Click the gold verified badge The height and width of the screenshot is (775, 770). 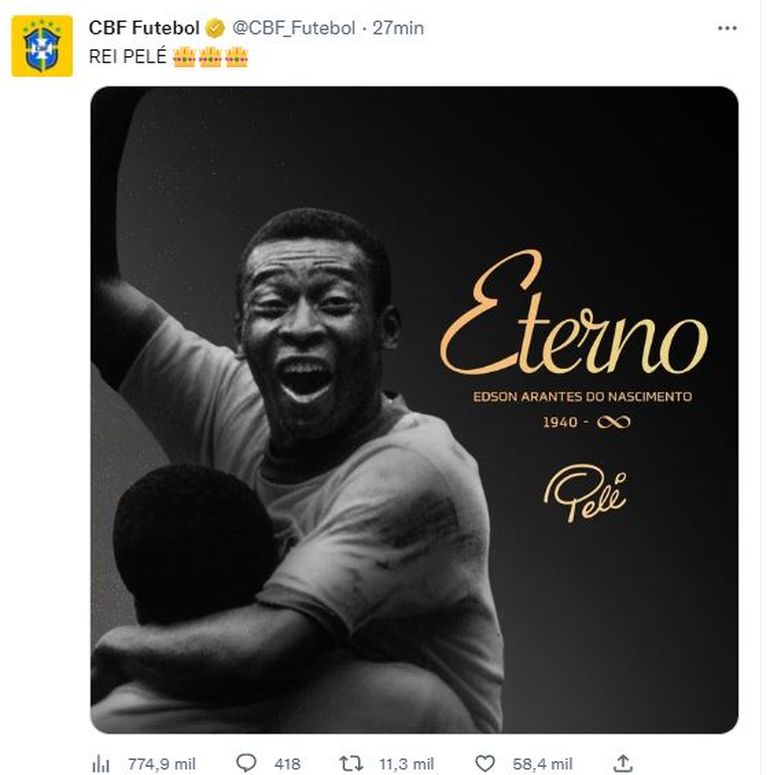tap(215, 28)
